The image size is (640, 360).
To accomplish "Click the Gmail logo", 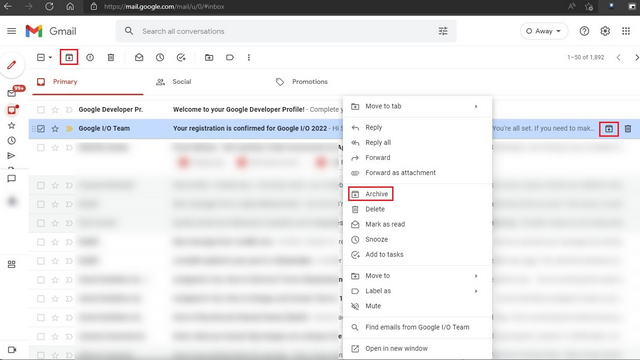I will [x=51, y=31].
